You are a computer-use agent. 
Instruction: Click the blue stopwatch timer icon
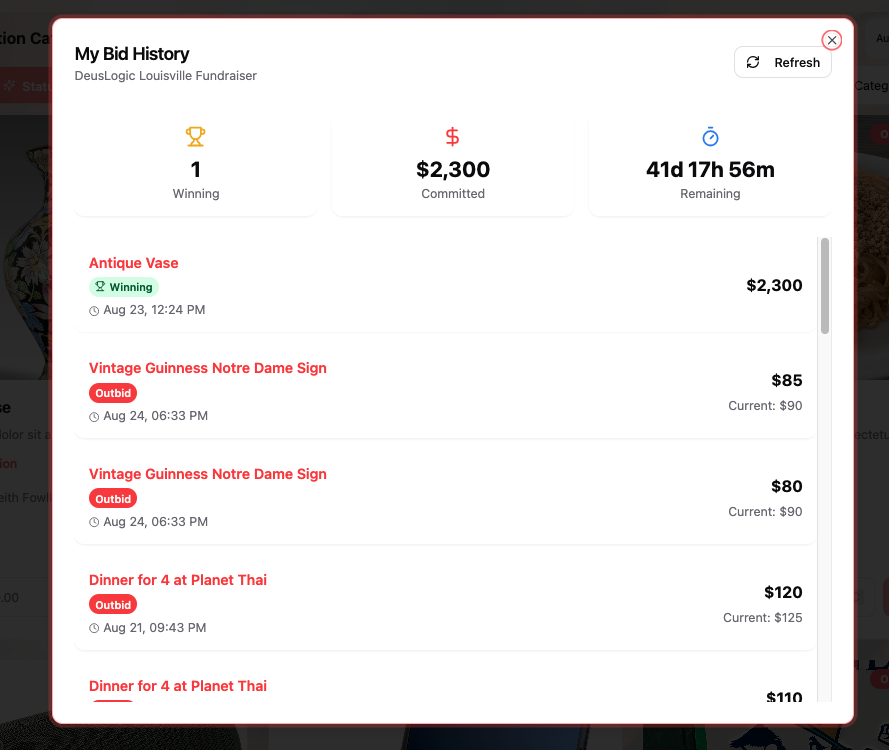coord(710,136)
